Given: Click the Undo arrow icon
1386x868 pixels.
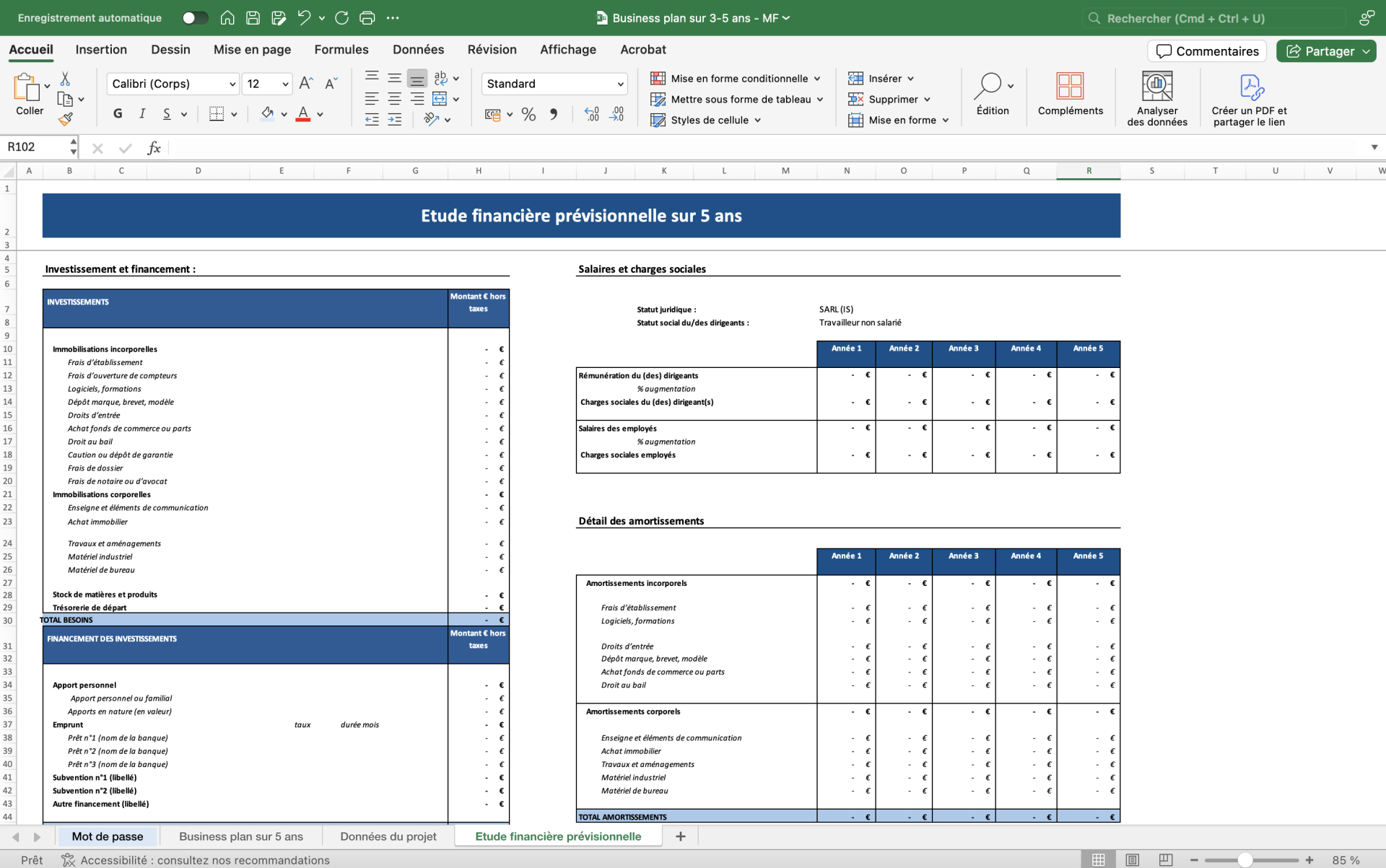Looking at the screenshot, I should (304, 18).
